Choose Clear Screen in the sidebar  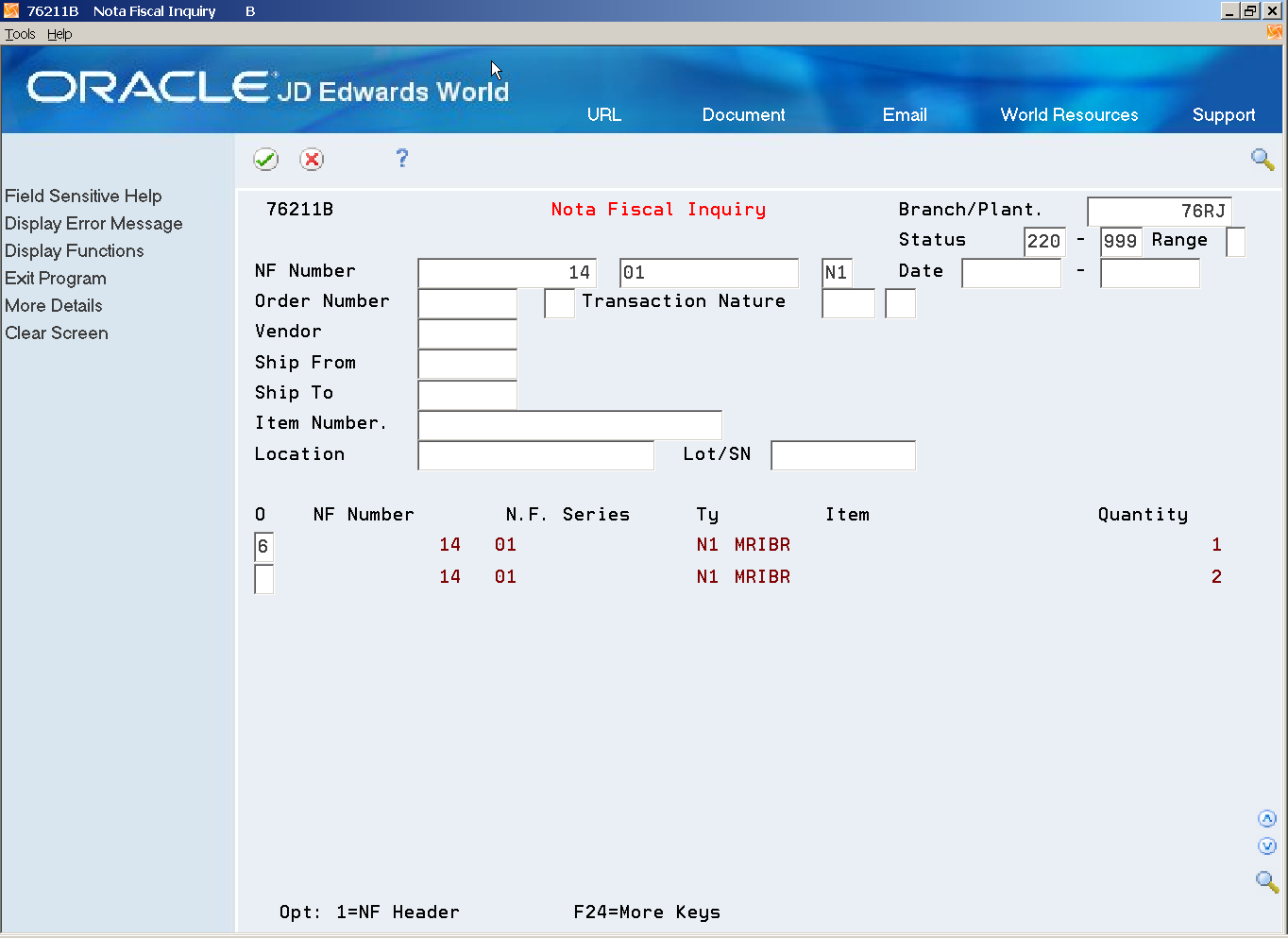(57, 333)
